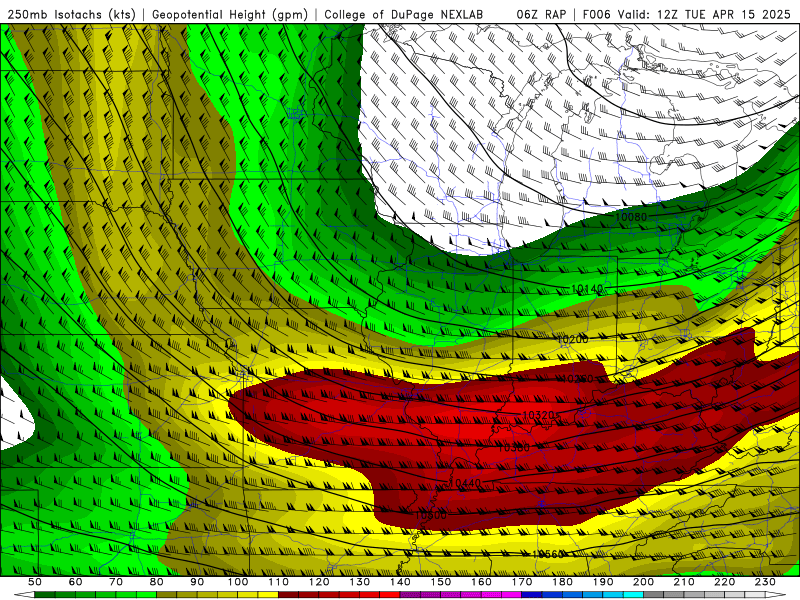The height and width of the screenshot is (600, 800).
Task: Click the "250mb Isotachs (kts)" title text
Action: point(71,14)
